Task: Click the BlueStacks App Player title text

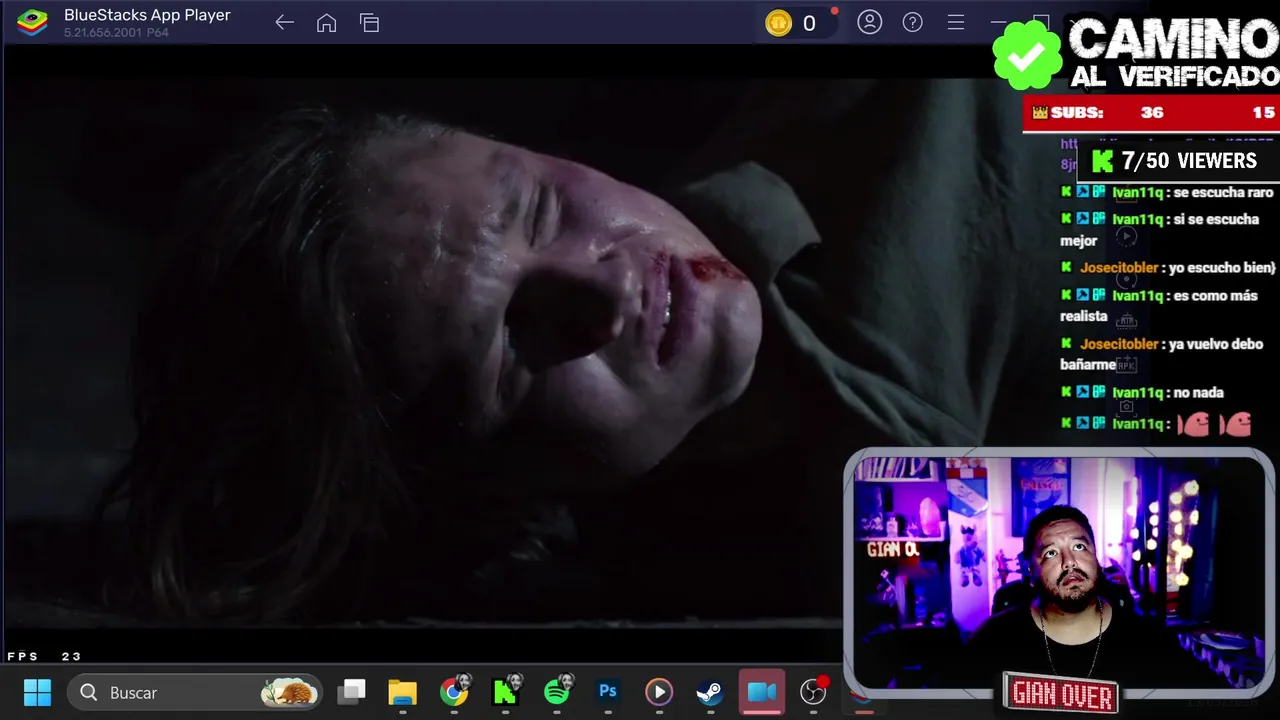Action: pyautogui.click(x=147, y=15)
